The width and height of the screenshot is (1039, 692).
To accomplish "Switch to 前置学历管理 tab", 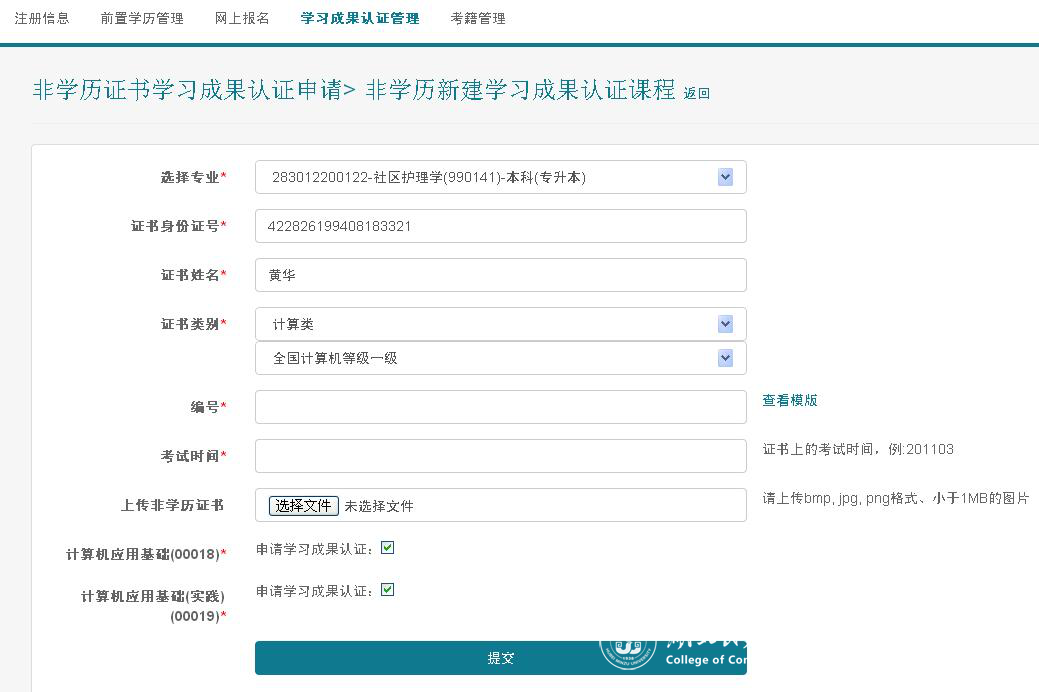I will [x=142, y=18].
